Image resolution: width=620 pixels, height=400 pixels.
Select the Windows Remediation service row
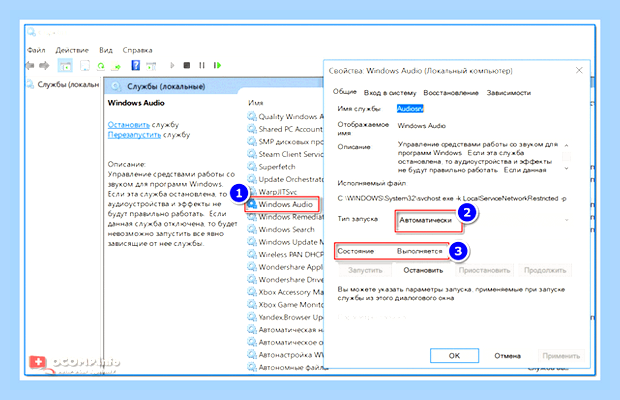[x=285, y=217]
